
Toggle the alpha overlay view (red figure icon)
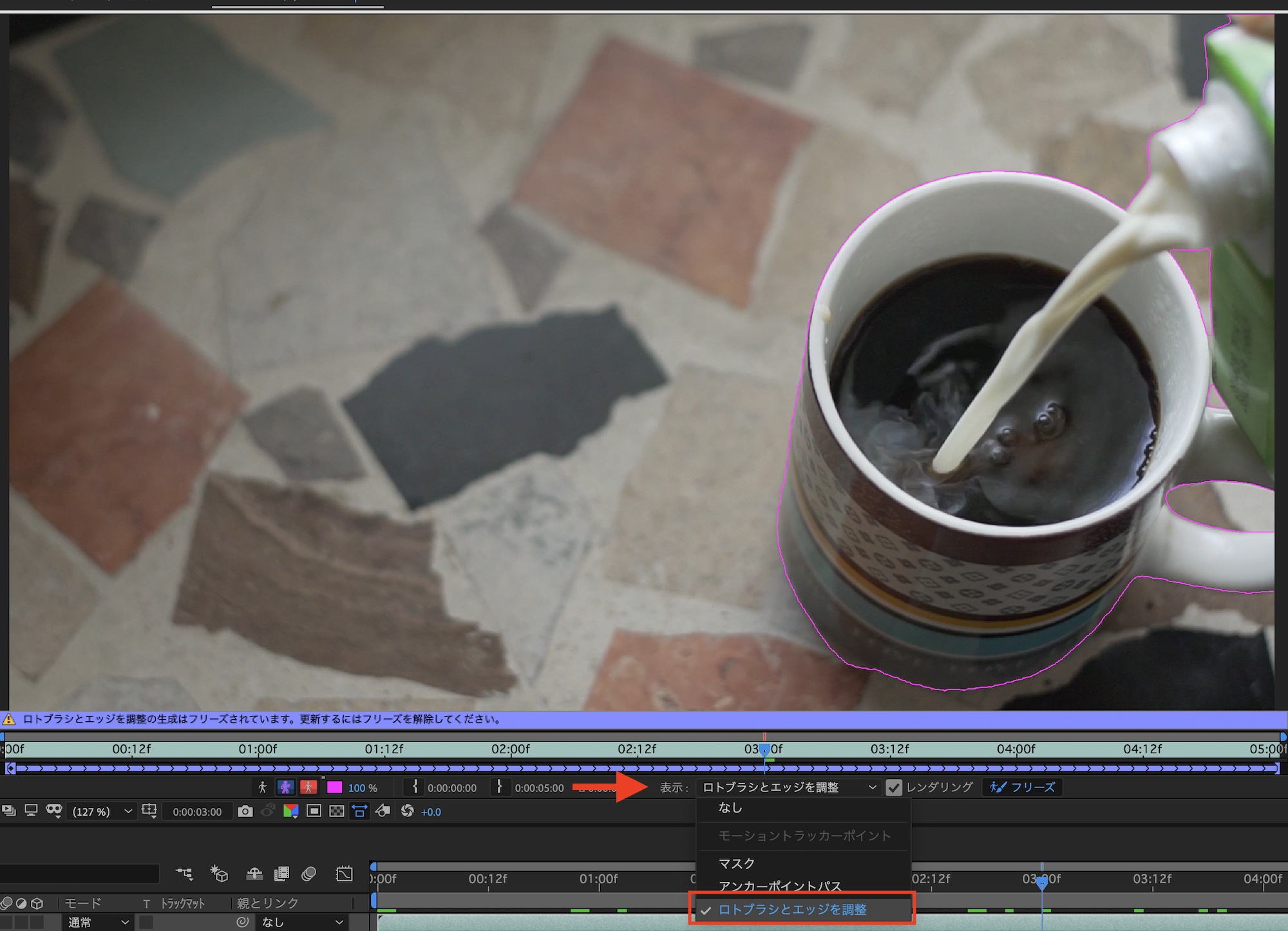[308, 787]
